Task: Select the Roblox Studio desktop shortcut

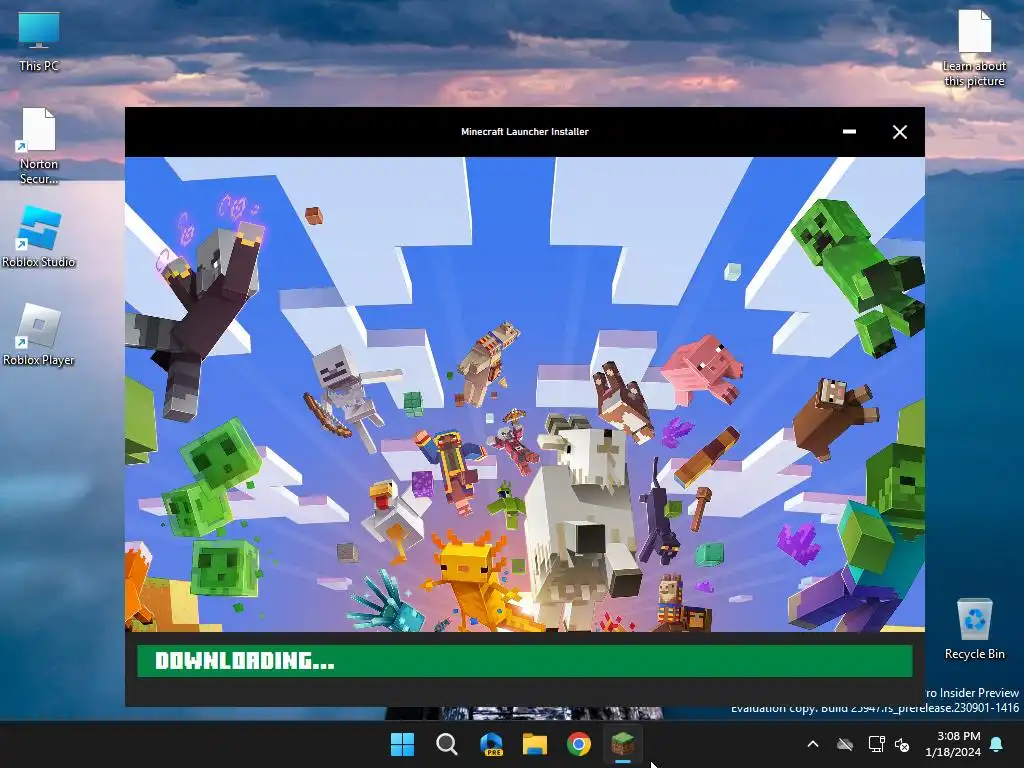Action: (x=39, y=237)
